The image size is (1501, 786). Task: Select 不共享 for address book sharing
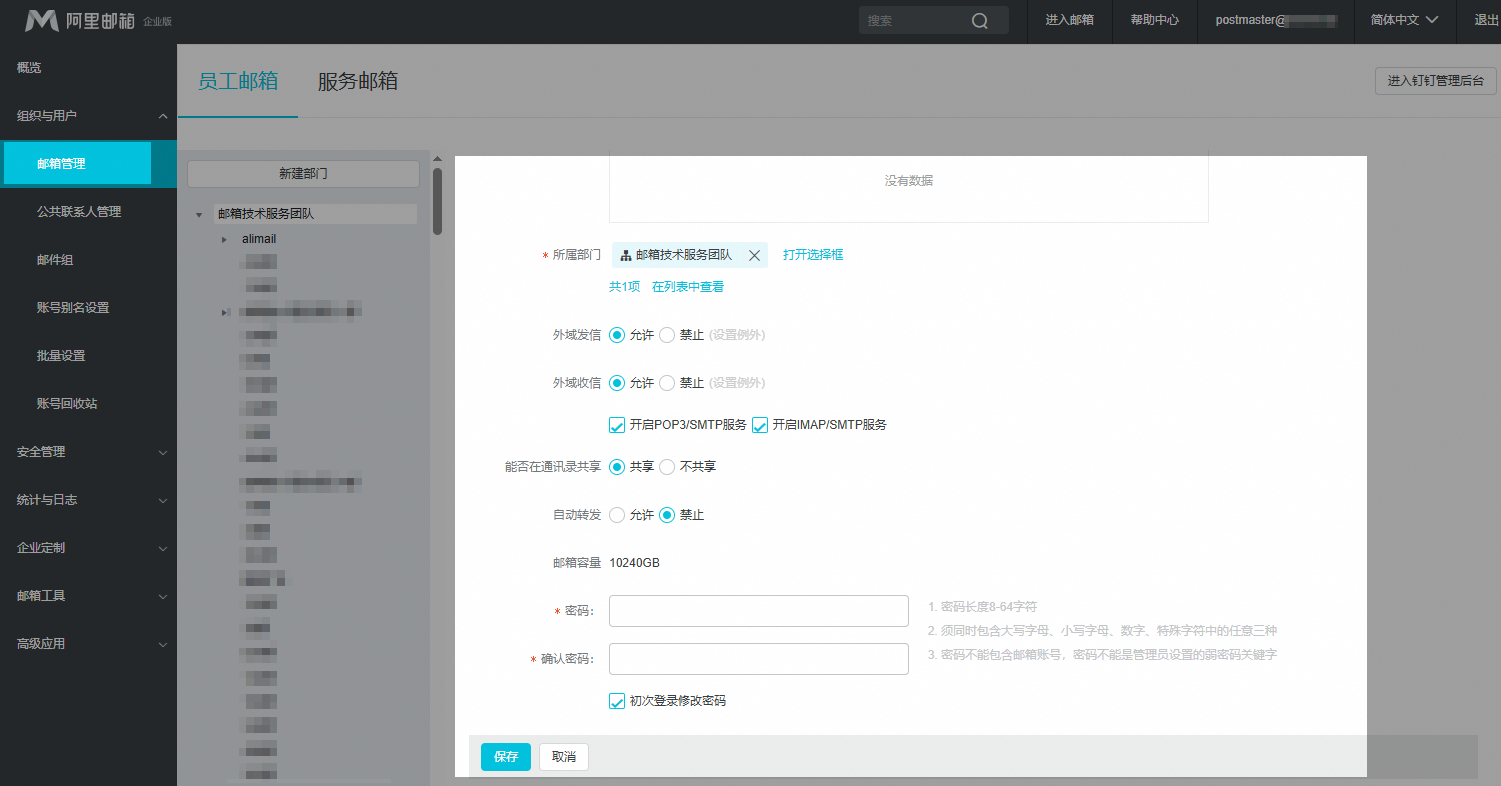coord(667,467)
